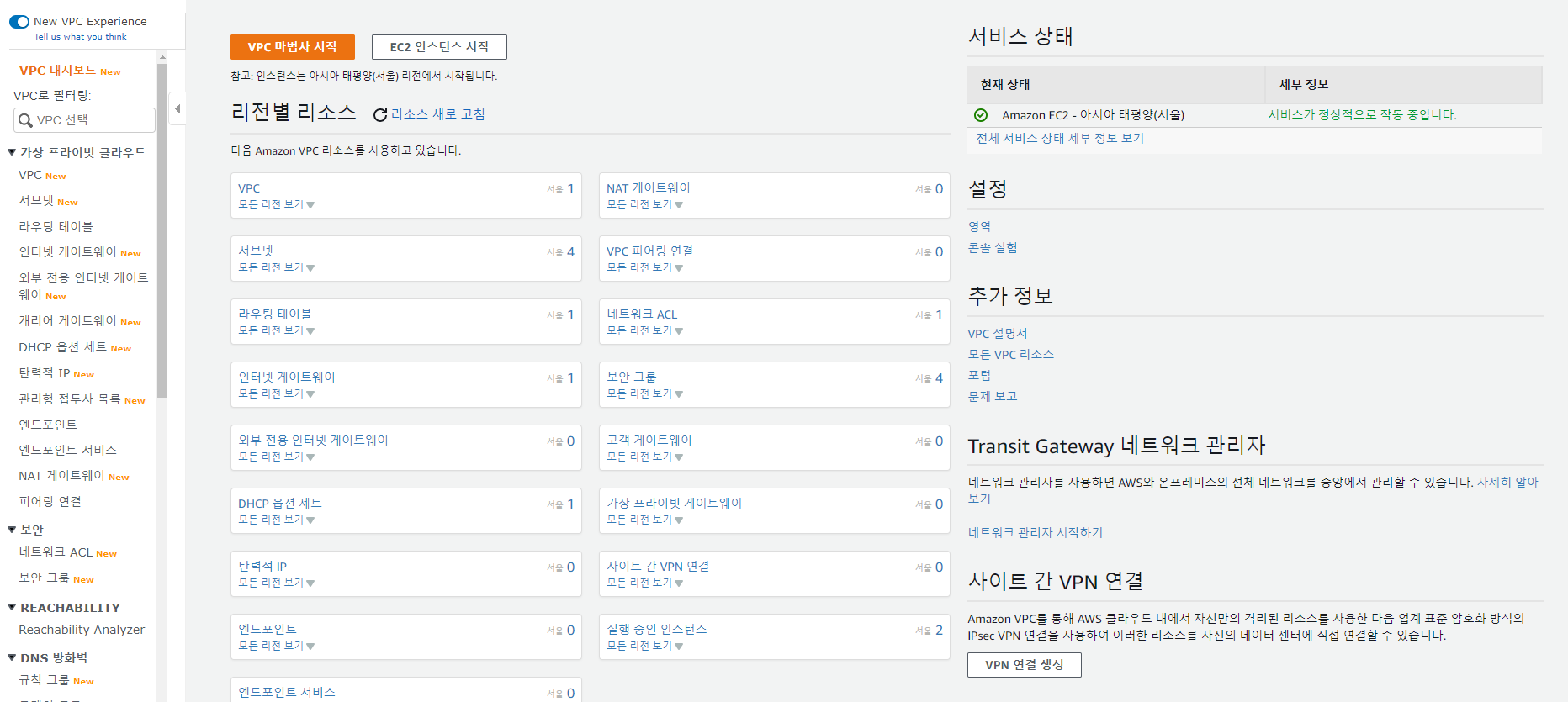This screenshot has width=1568, height=702.
Task: Click the up arrow of the sidebar scrollbar
Action: [162, 57]
